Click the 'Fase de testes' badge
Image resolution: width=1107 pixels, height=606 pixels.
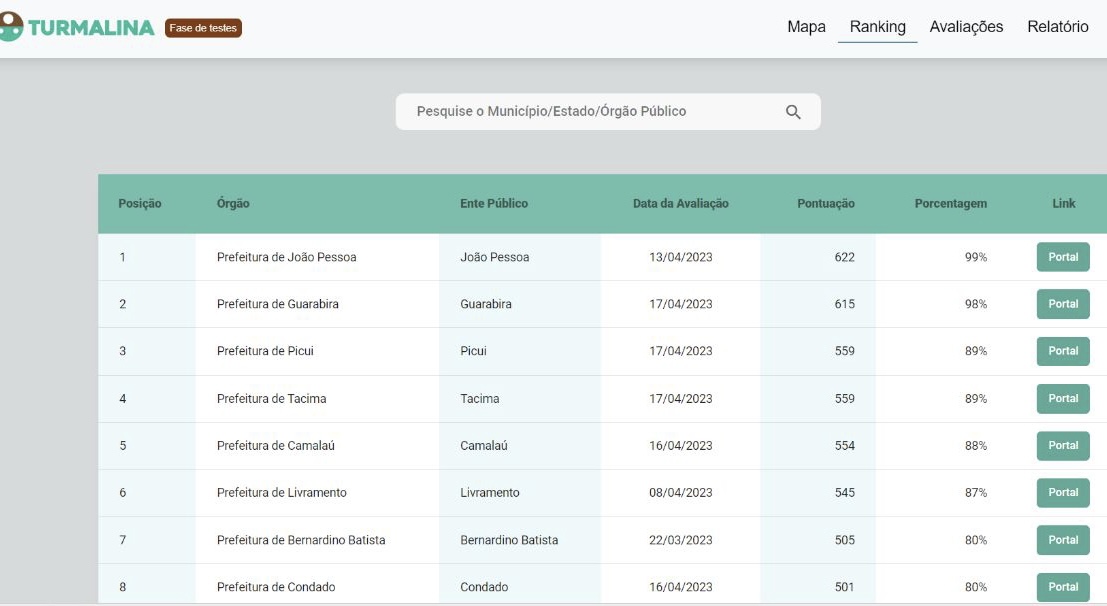[203, 28]
